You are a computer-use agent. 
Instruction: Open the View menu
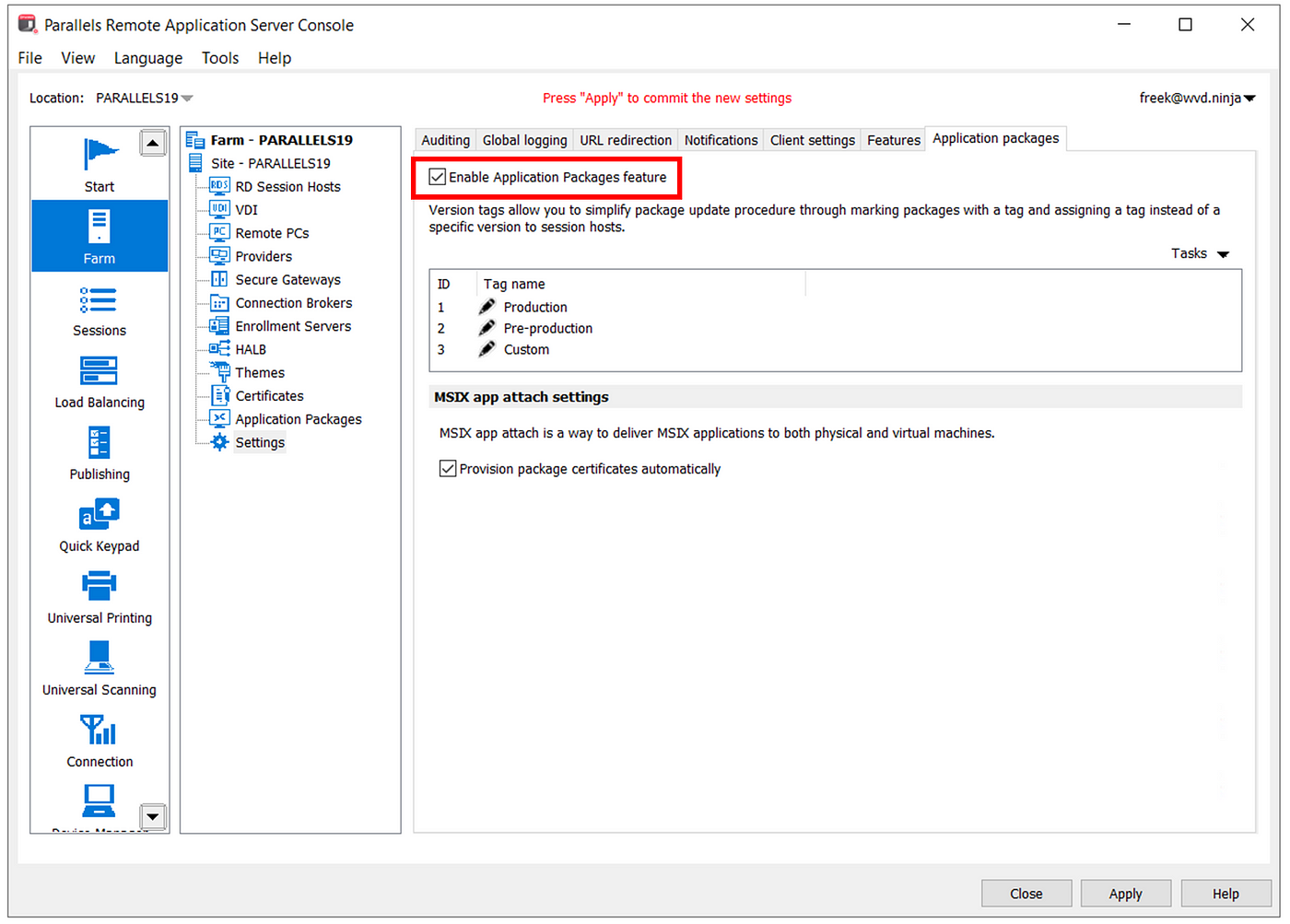78,58
